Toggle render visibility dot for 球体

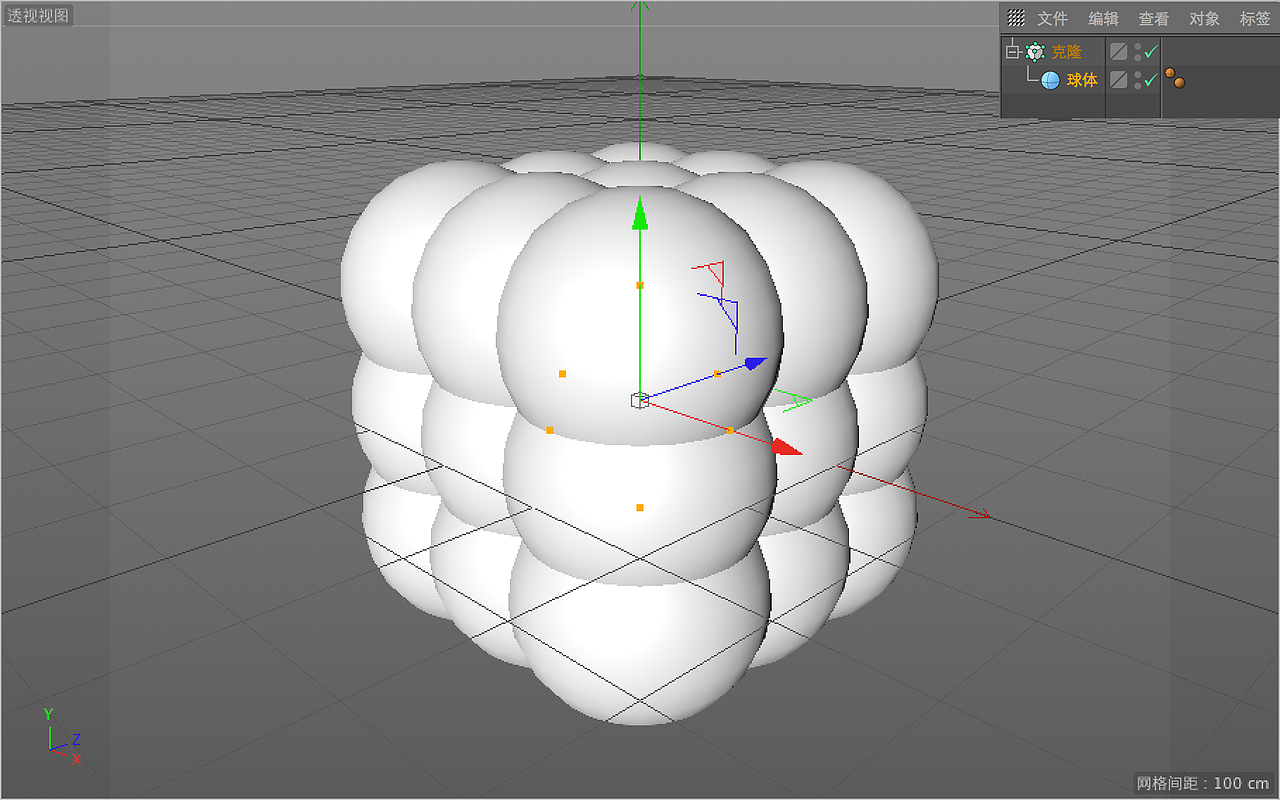tap(1138, 84)
